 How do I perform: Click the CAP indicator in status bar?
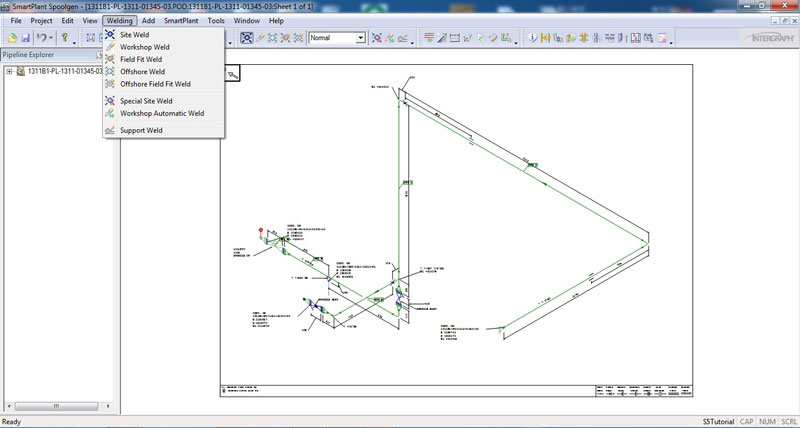click(746, 422)
